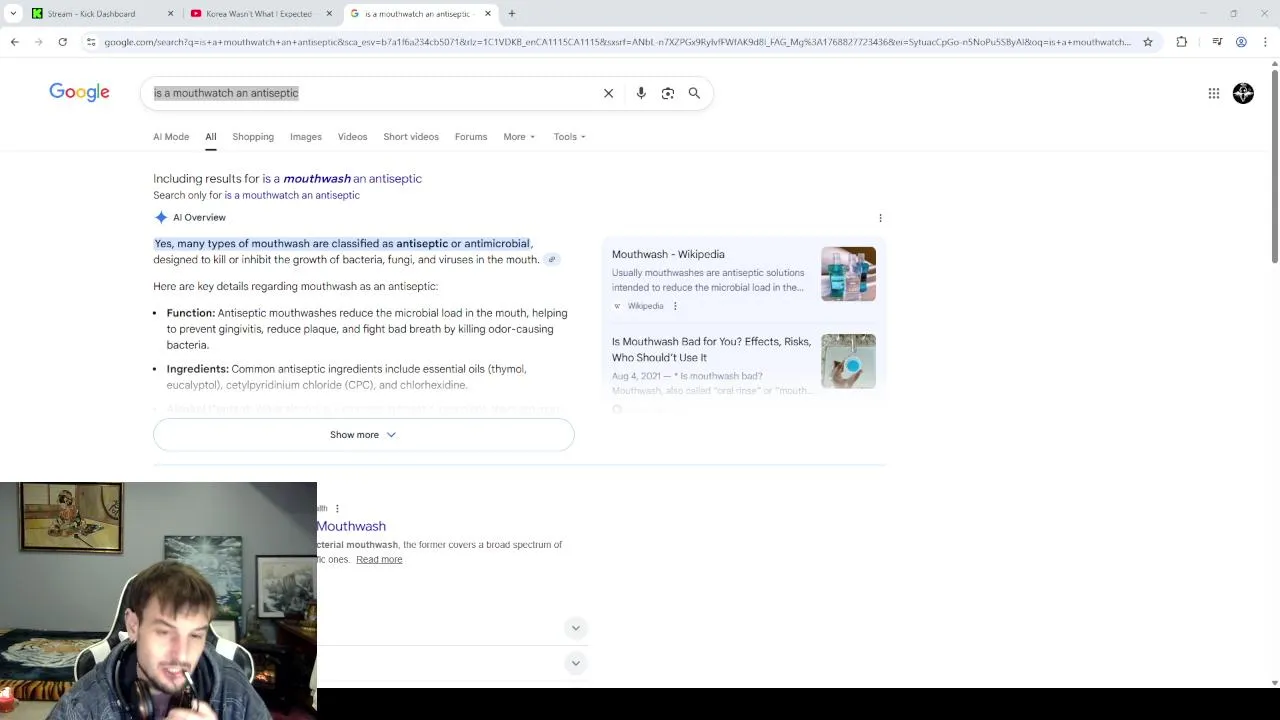The height and width of the screenshot is (720, 1280).
Task: Reload the page
Action: 62,42
